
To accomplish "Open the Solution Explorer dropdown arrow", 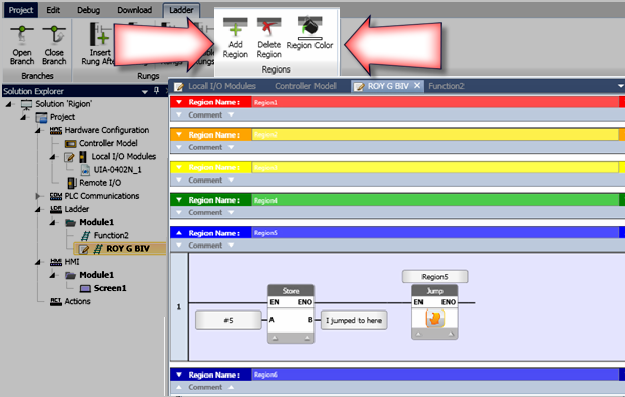I will [145, 92].
